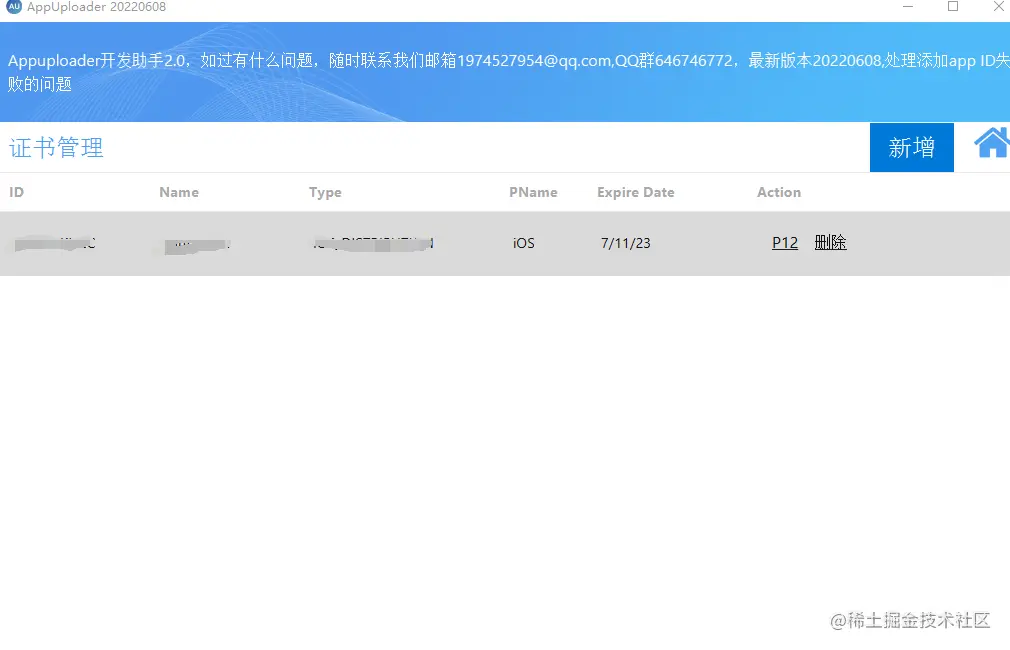Image resolution: width=1010 pixels, height=650 pixels.
Task: Select the Action column header
Action: tap(779, 192)
